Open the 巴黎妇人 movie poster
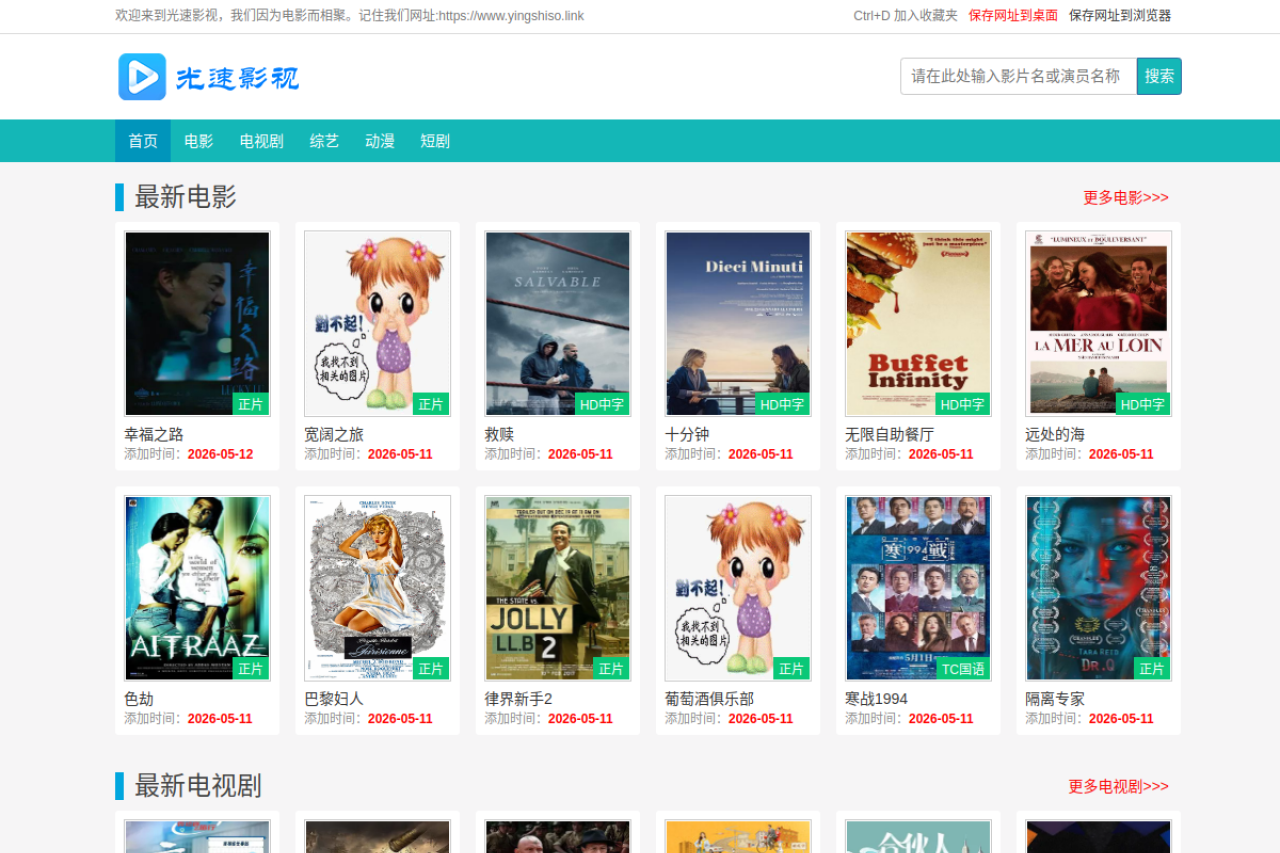1280x853 pixels. tap(378, 589)
